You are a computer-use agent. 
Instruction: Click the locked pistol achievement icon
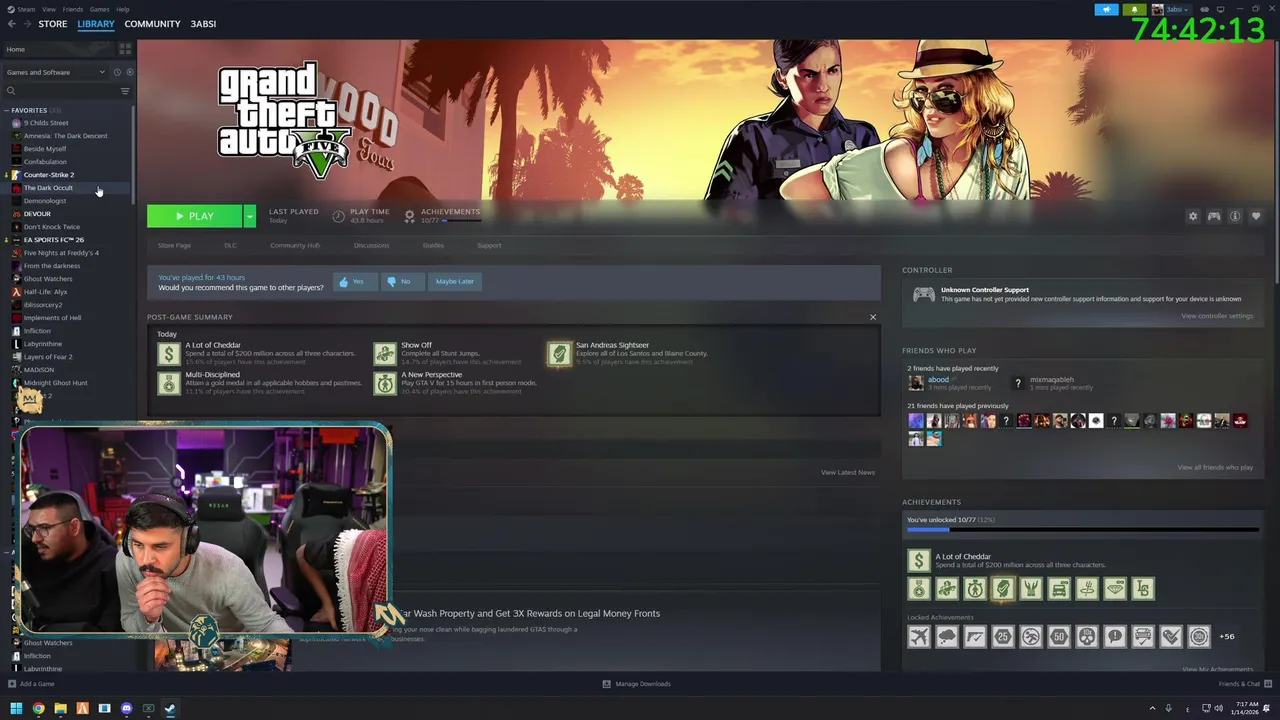(x=975, y=636)
